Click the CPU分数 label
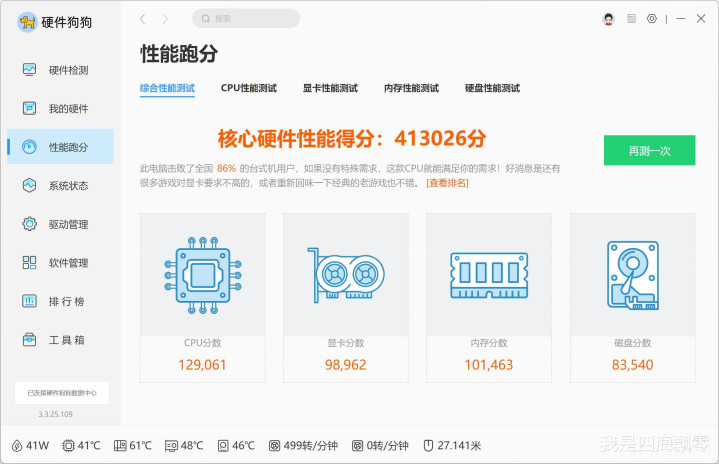 tap(203, 343)
